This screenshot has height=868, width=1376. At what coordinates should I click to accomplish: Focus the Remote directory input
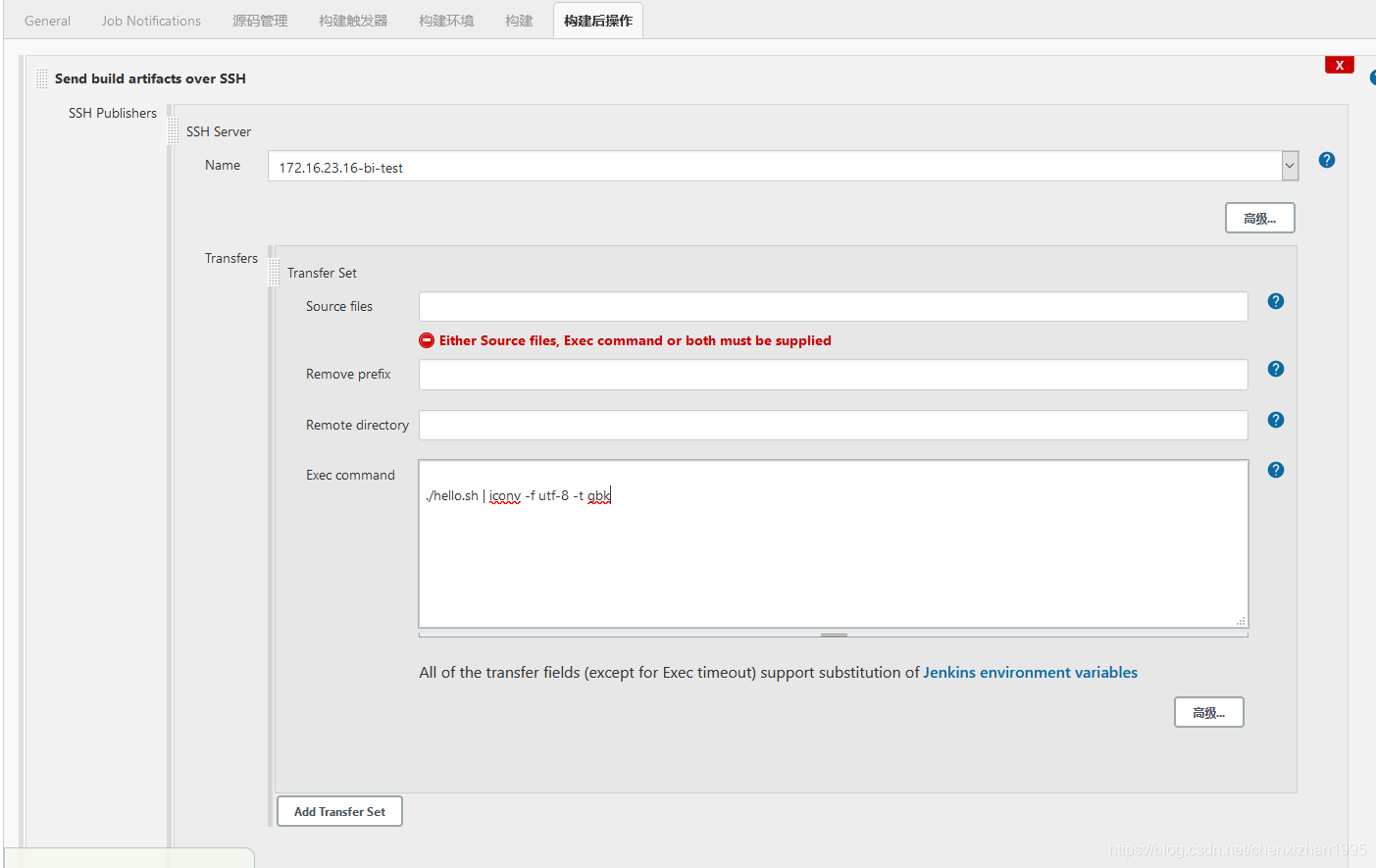tap(833, 425)
